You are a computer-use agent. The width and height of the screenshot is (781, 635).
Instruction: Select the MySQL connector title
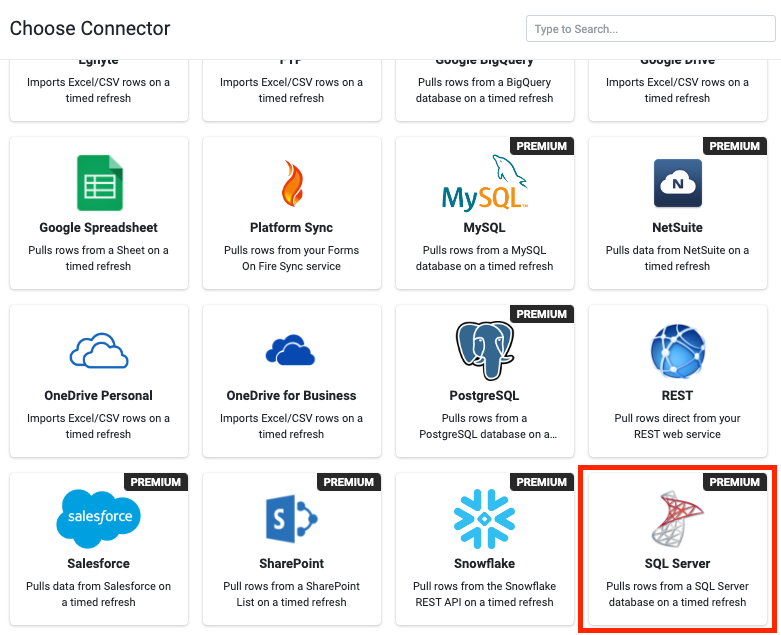click(x=485, y=228)
